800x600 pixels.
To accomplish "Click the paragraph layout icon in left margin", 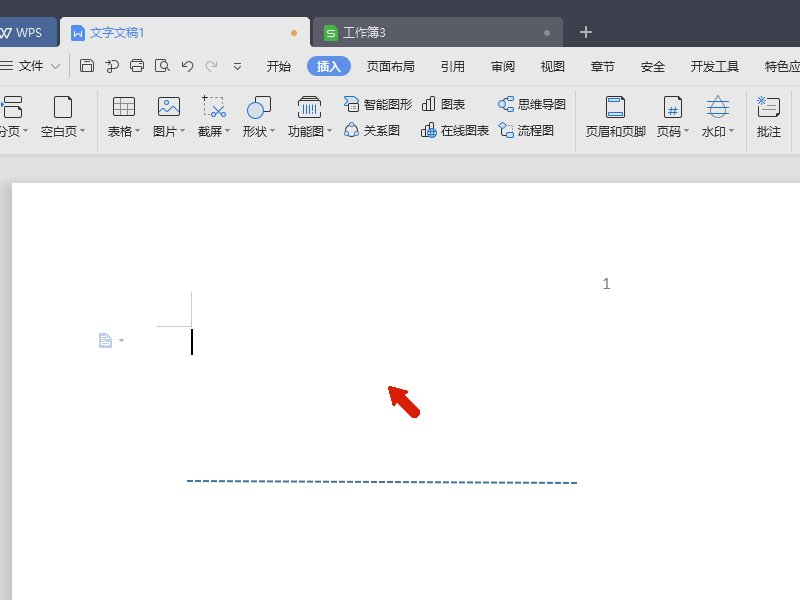I will [x=105, y=341].
